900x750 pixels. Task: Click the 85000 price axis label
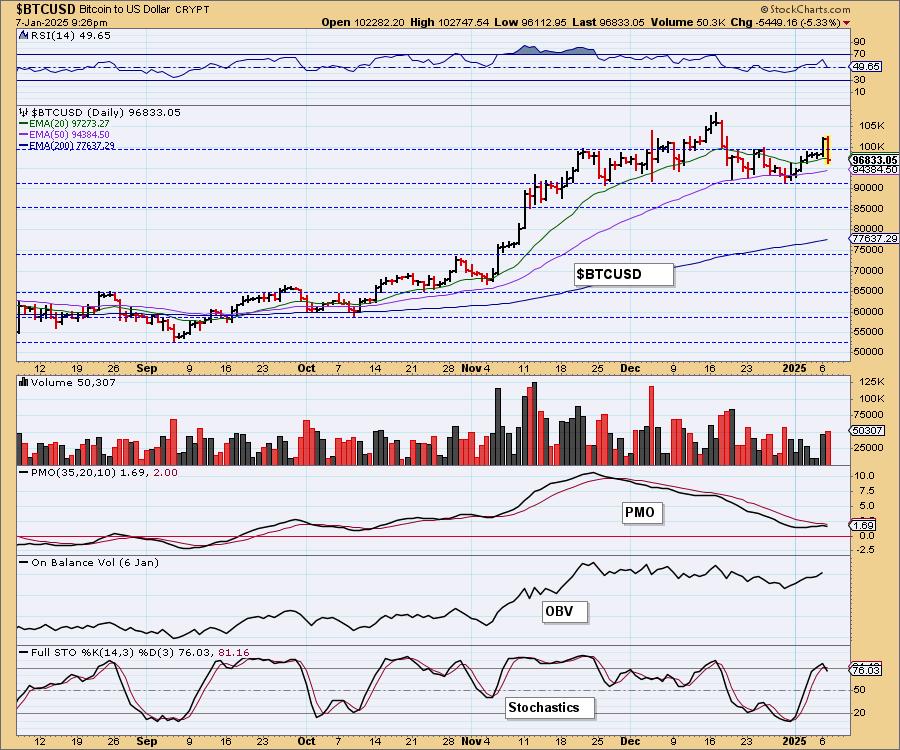(x=868, y=209)
